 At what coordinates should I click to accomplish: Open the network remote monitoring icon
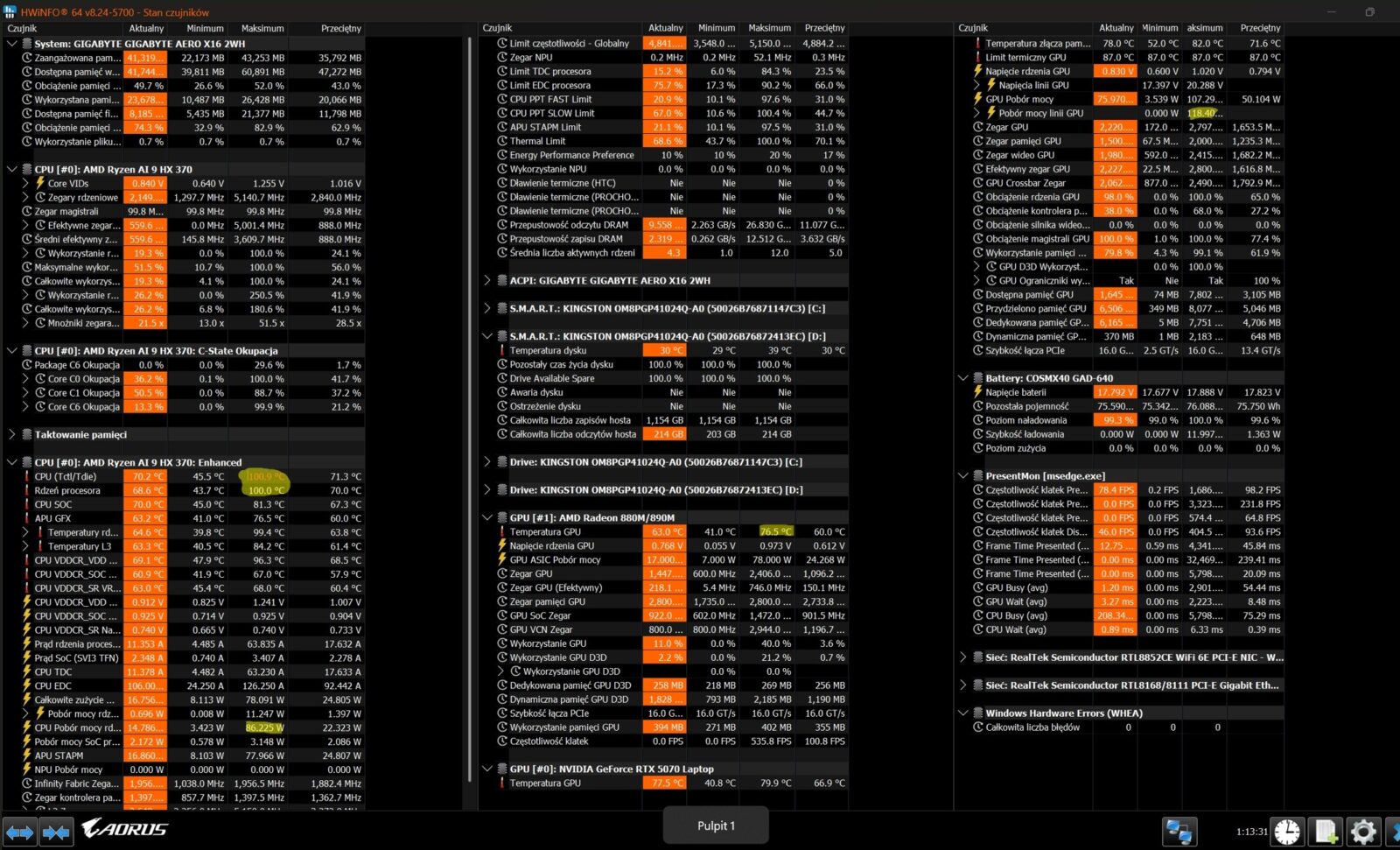(x=1179, y=832)
